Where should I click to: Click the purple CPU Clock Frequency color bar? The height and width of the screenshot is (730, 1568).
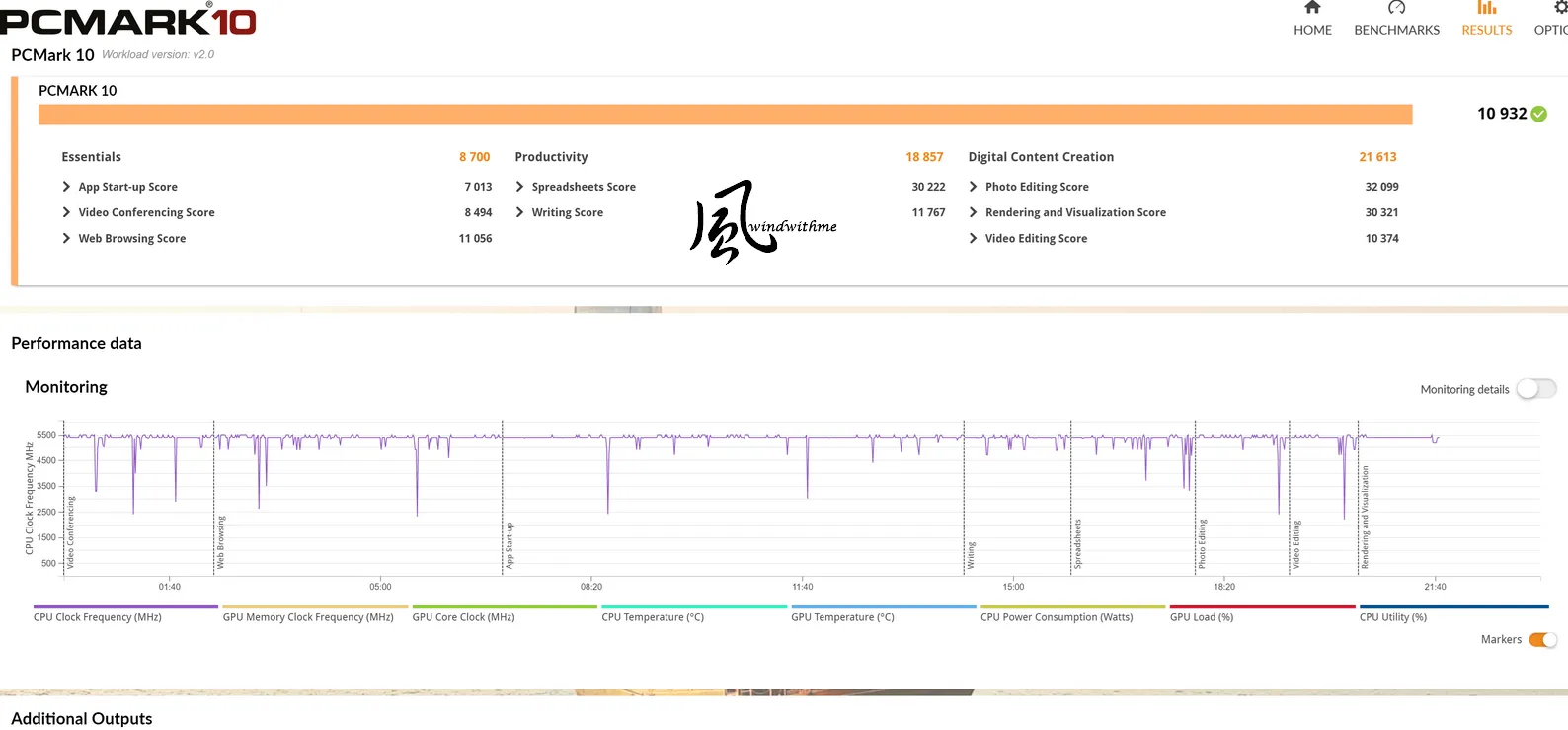(x=125, y=607)
